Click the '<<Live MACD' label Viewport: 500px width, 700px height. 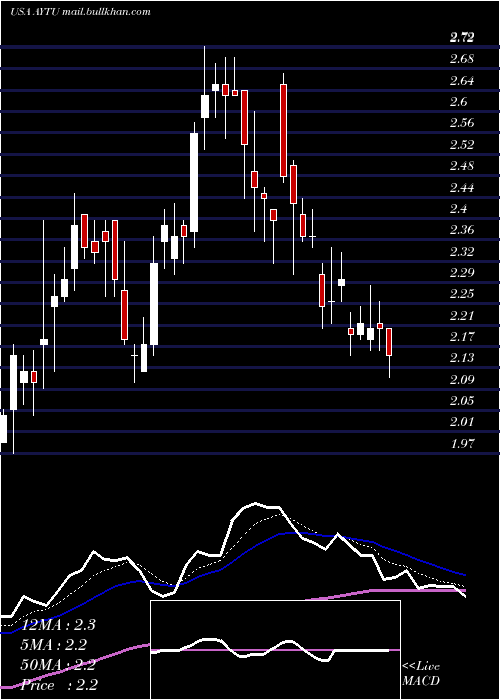pyautogui.click(x=421, y=674)
